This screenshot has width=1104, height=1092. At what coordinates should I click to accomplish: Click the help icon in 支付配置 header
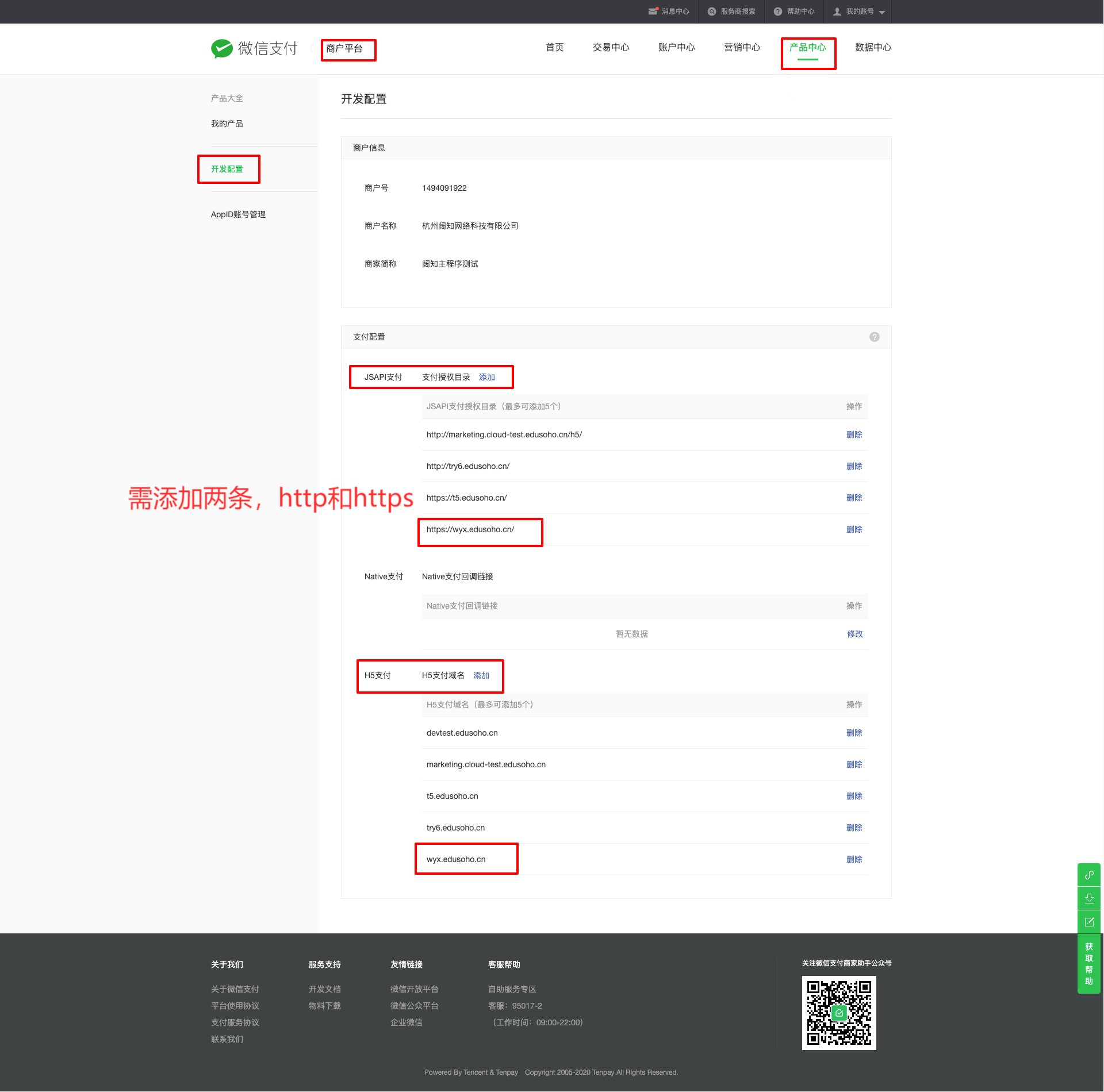pyautogui.click(x=875, y=337)
